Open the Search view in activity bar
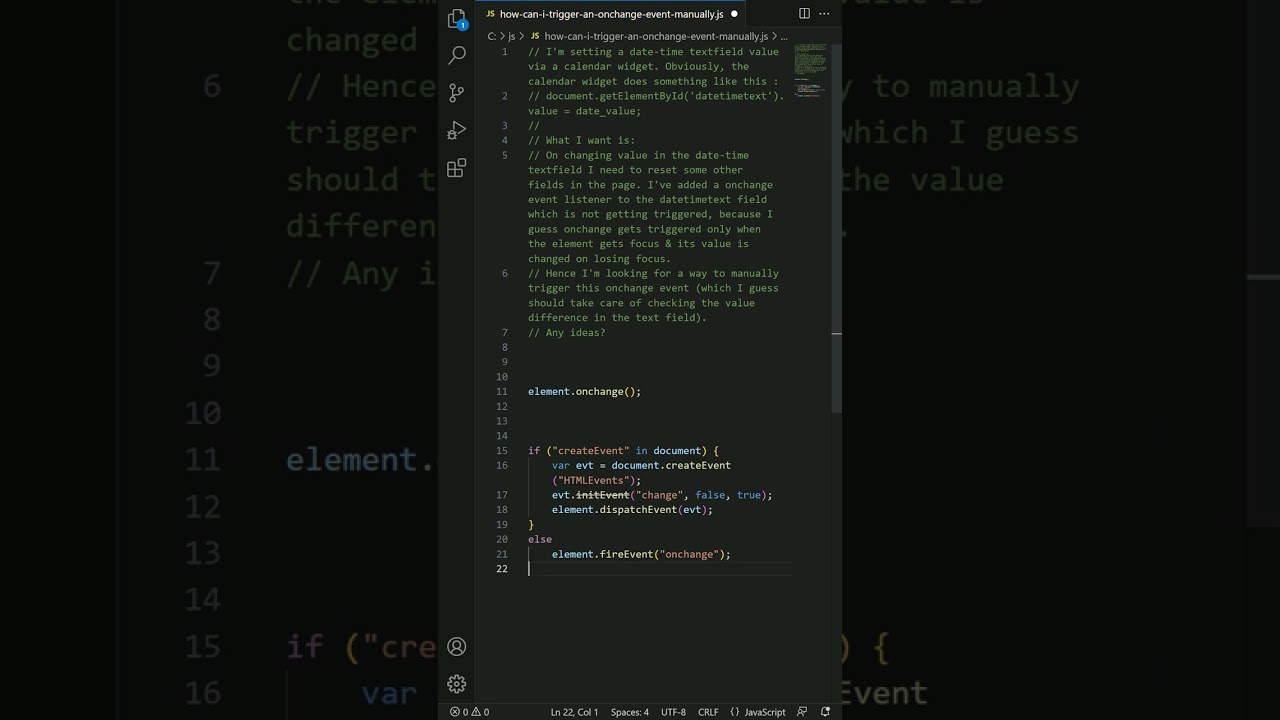The height and width of the screenshot is (720, 1280). (x=457, y=55)
